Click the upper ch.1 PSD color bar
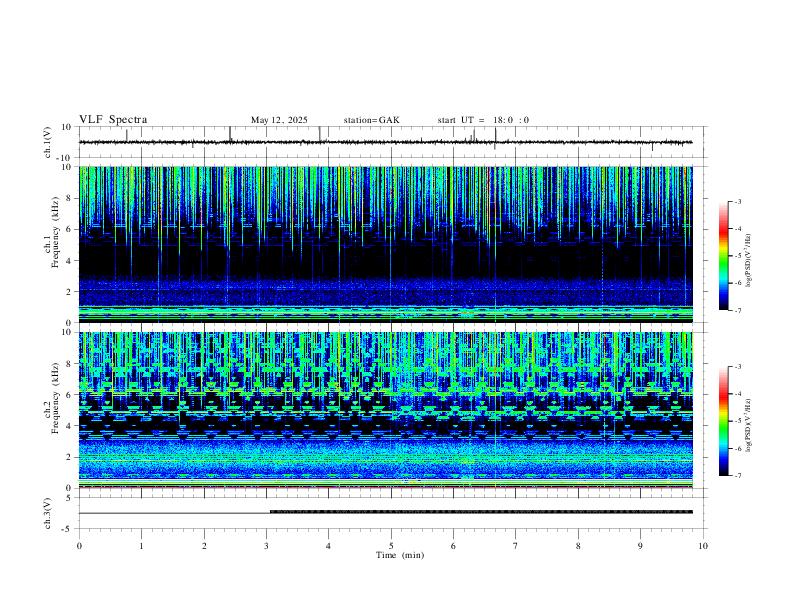 (x=723, y=256)
